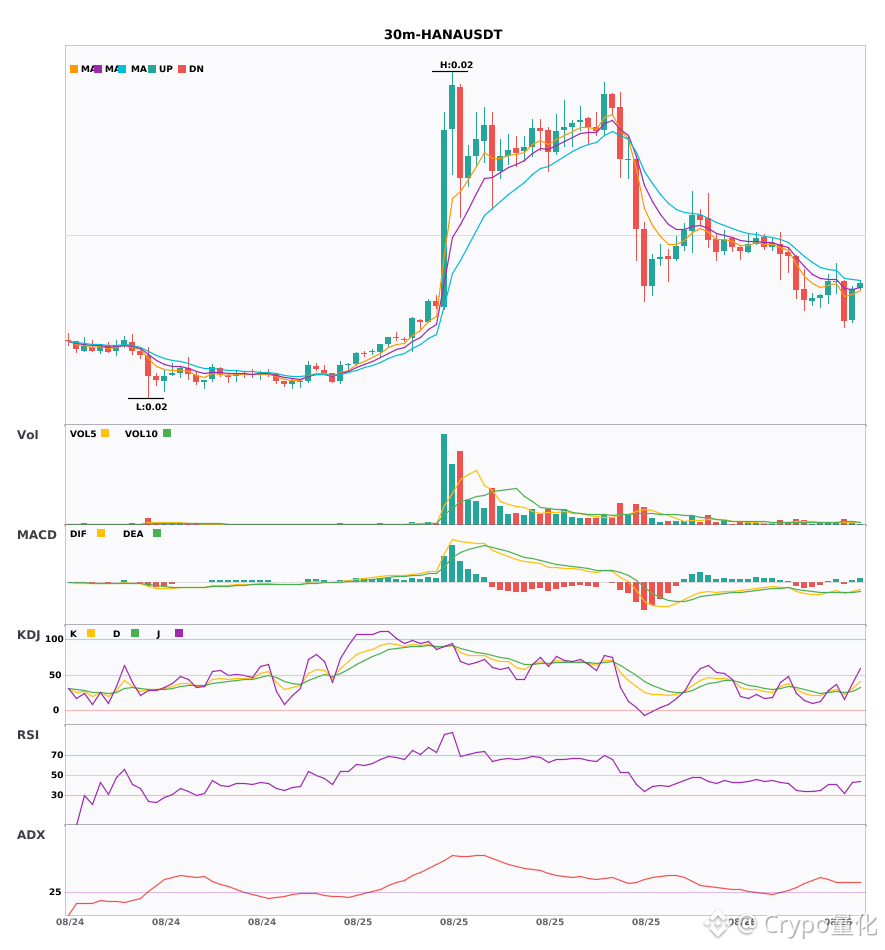Click the KDJ panel label
This screenshot has height=950, width=885.
pyautogui.click(x=28, y=635)
